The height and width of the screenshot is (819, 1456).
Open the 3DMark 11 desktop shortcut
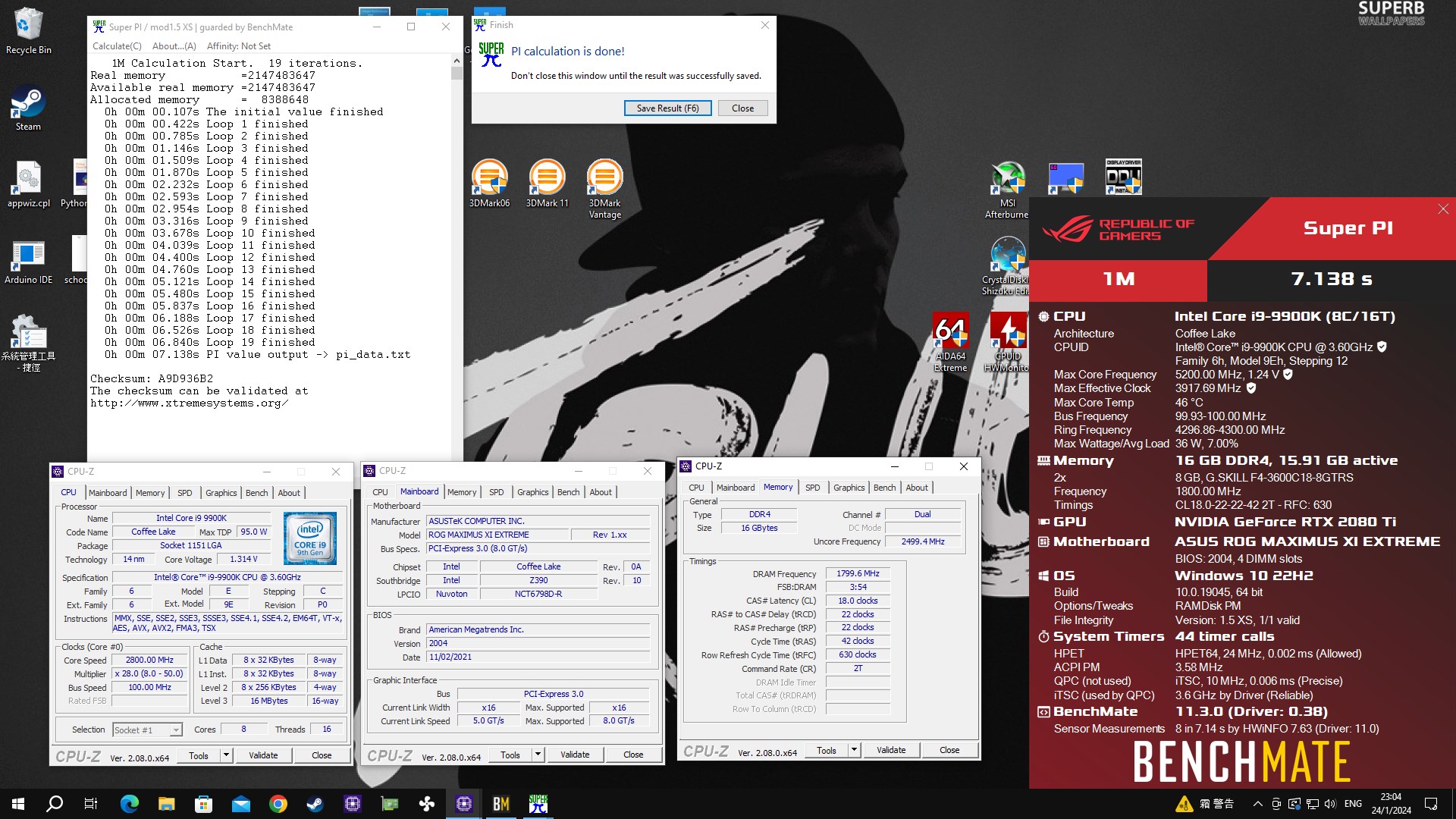coord(547,184)
